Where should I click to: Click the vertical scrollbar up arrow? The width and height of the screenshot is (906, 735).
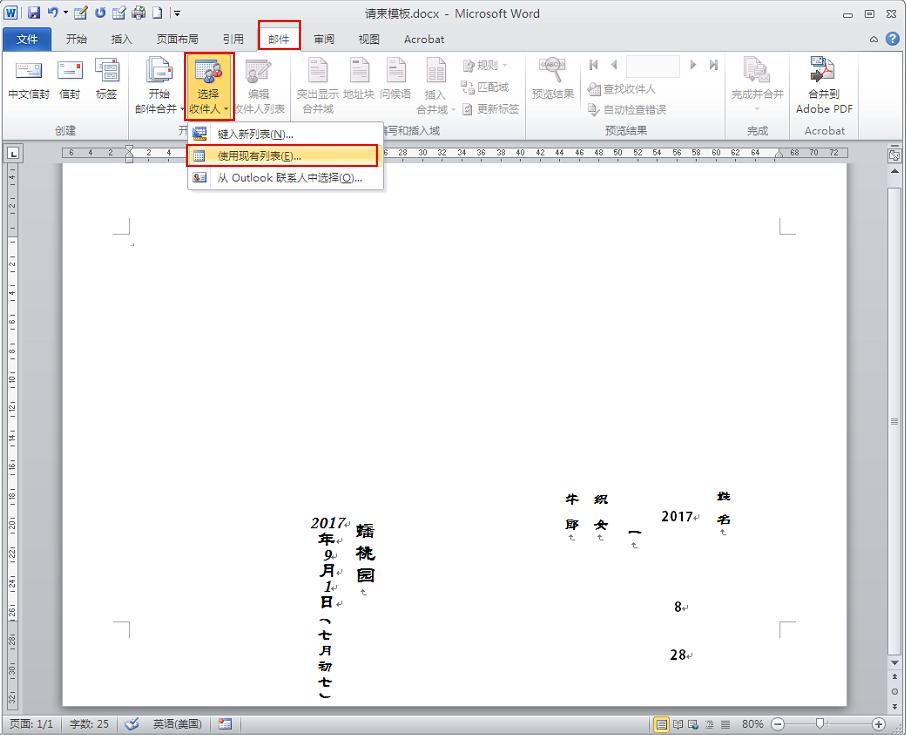(x=894, y=172)
